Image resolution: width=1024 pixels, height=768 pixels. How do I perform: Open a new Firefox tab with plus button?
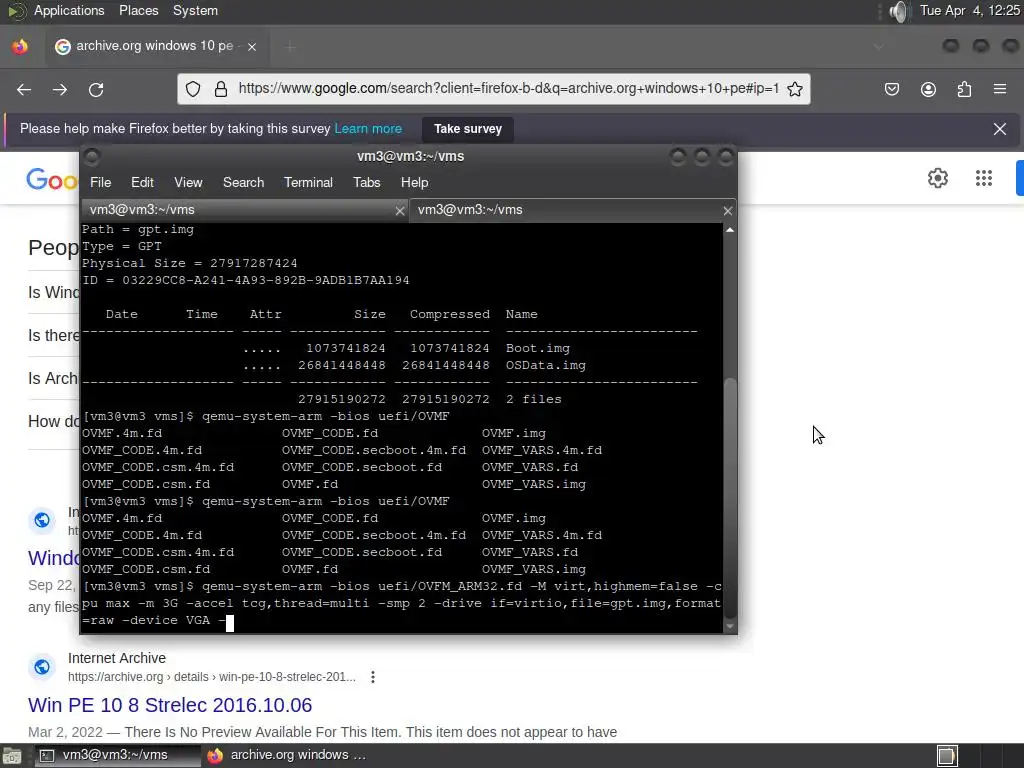click(290, 46)
